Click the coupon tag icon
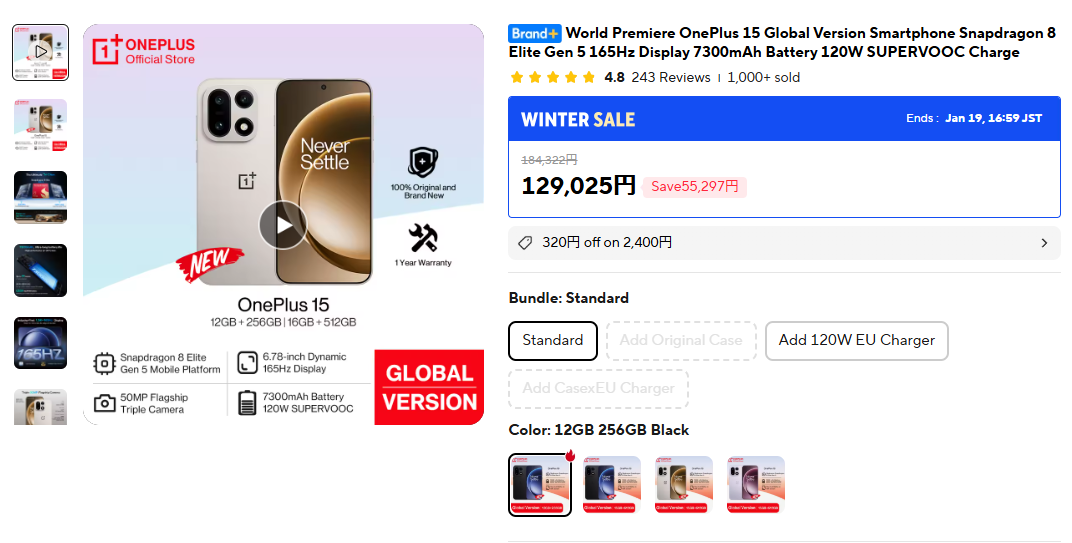 (x=525, y=243)
